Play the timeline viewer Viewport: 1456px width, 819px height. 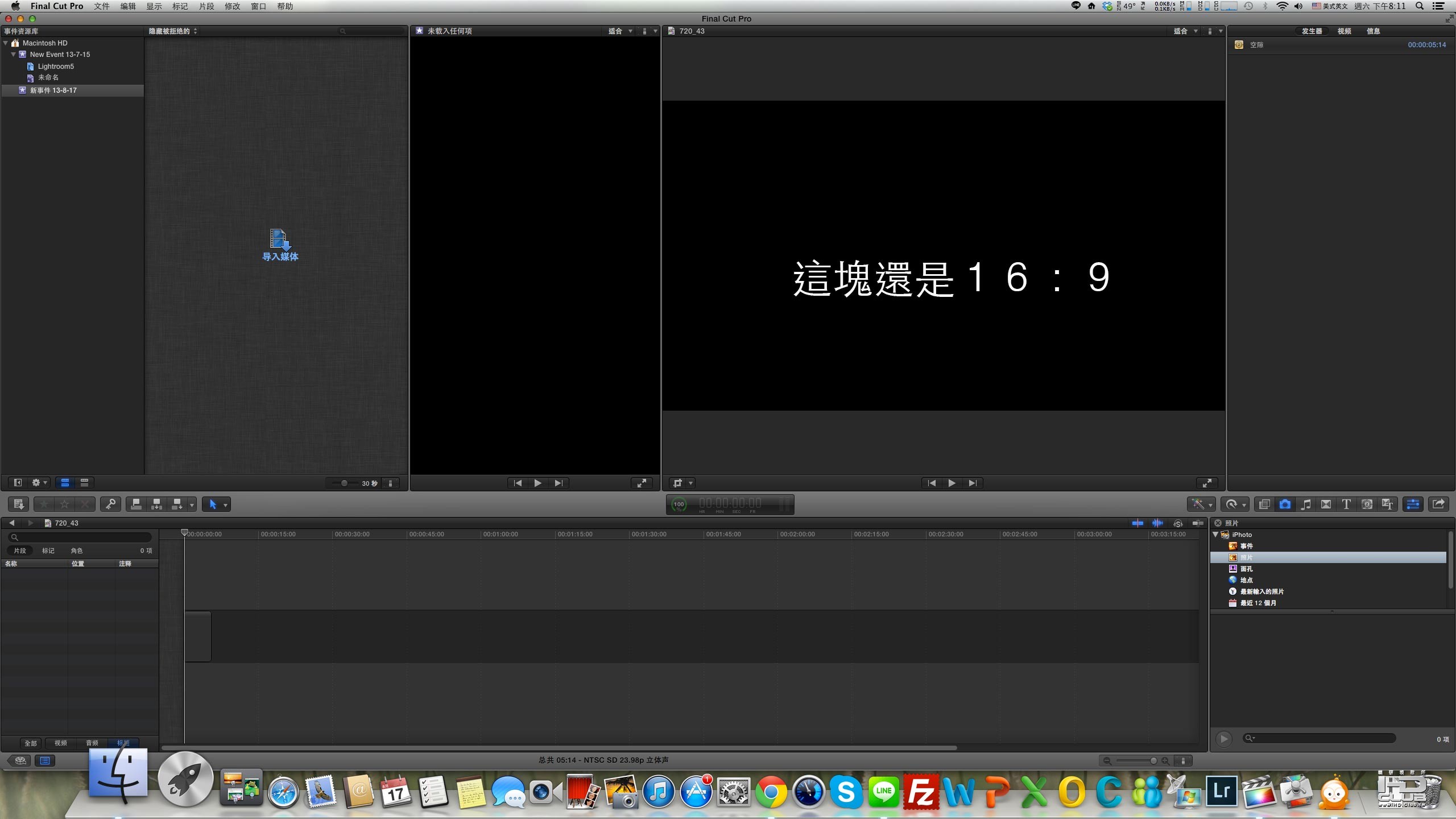point(952,483)
